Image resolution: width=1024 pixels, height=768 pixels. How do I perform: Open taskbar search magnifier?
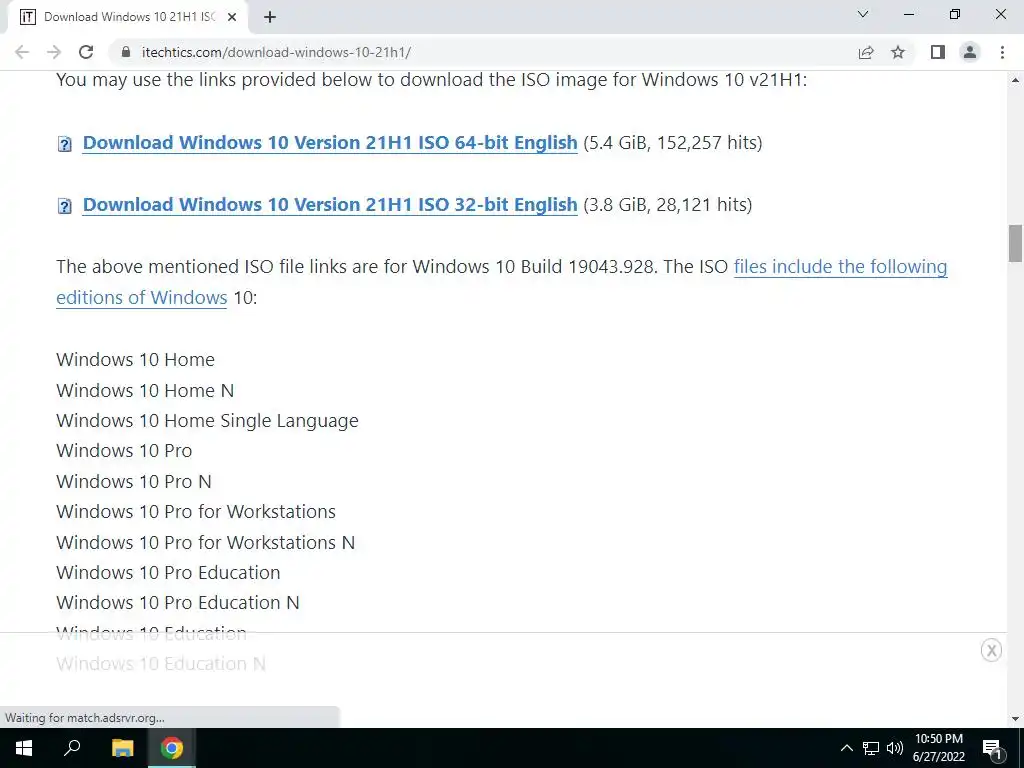pos(72,748)
